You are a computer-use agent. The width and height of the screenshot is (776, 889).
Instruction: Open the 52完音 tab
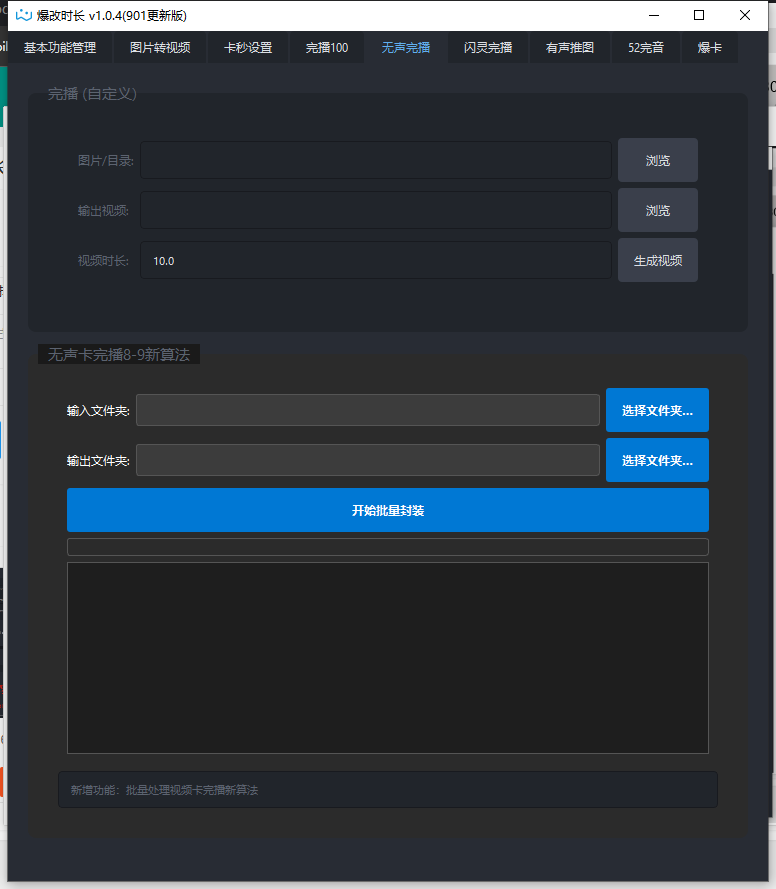click(646, 47)
